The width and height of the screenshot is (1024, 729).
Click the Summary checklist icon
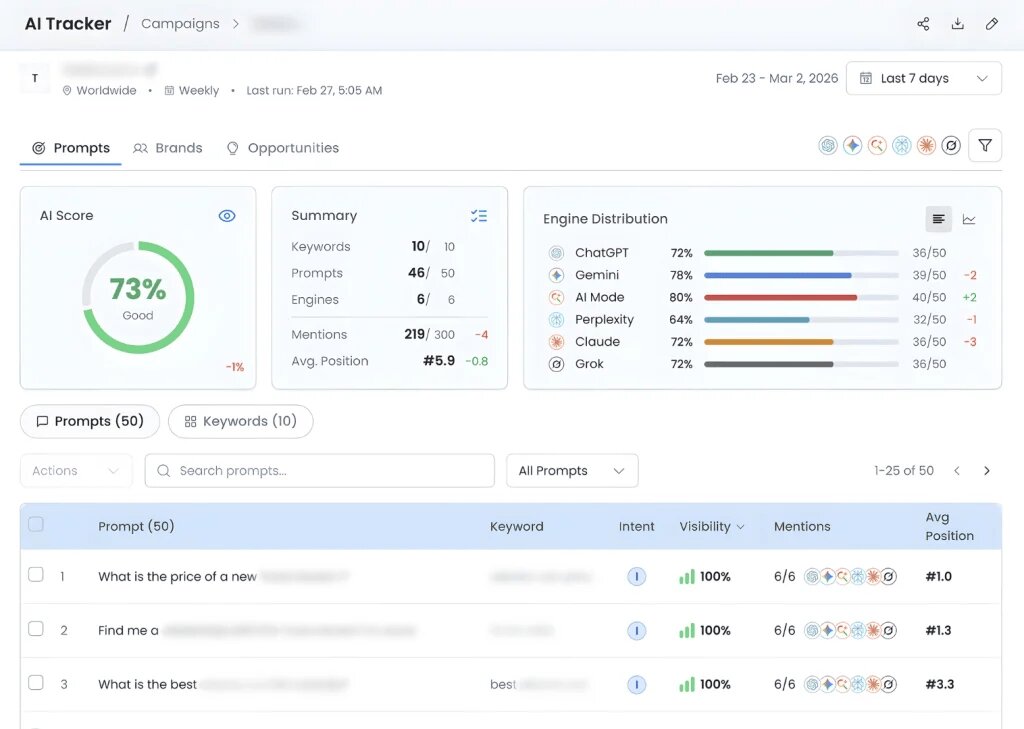[479, 216]
